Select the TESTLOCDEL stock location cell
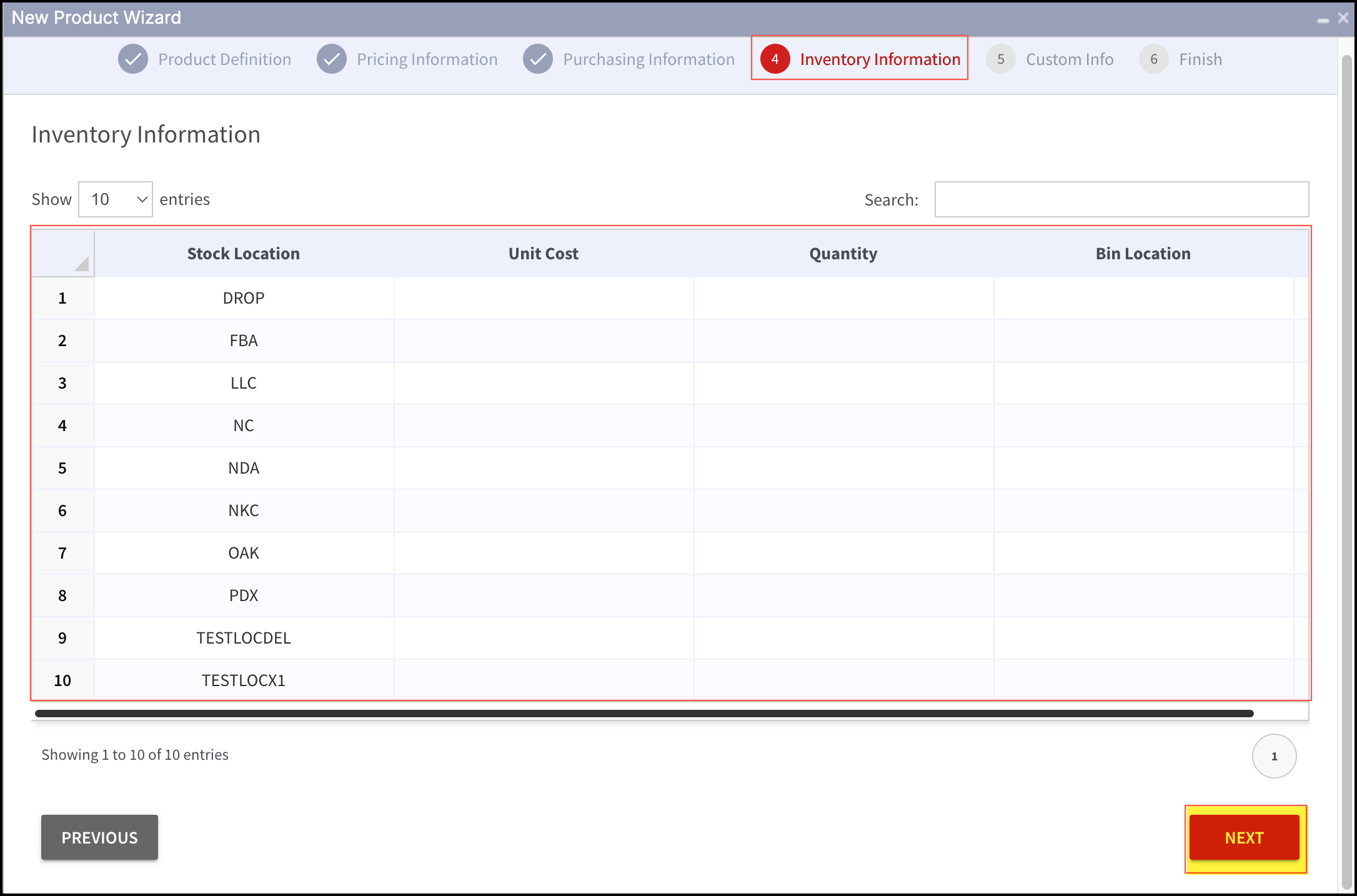This screenshot has height=896, width=1357. click(x=244, y=638)
